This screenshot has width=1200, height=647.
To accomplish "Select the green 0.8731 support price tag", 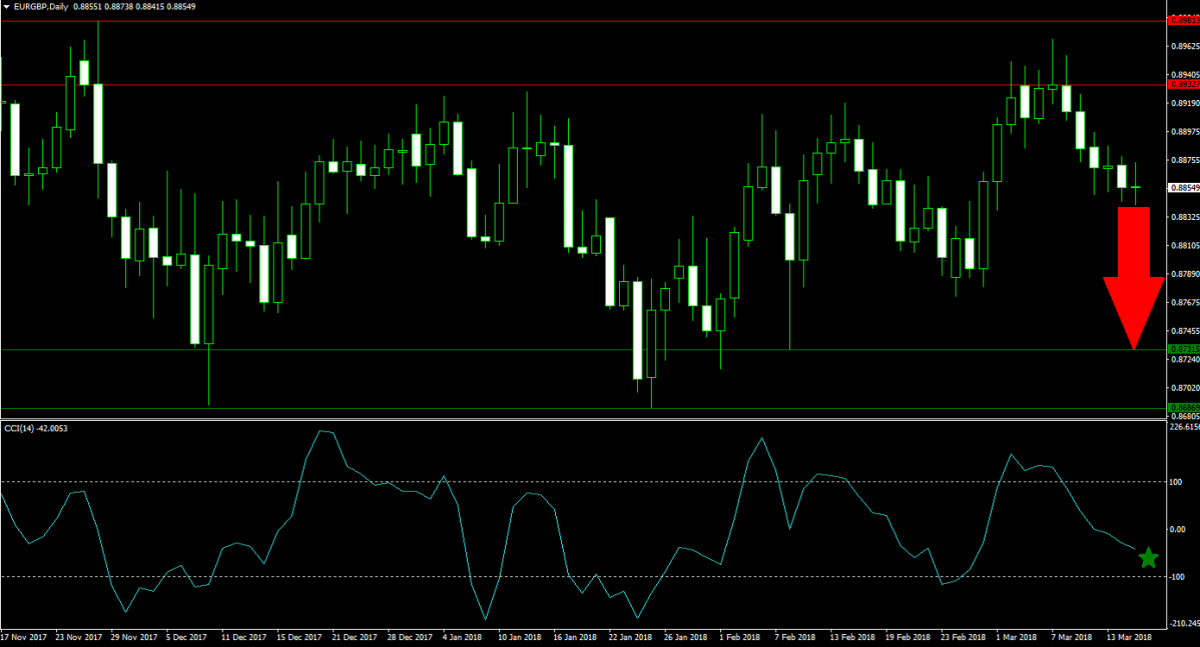I will [1183, 349].
